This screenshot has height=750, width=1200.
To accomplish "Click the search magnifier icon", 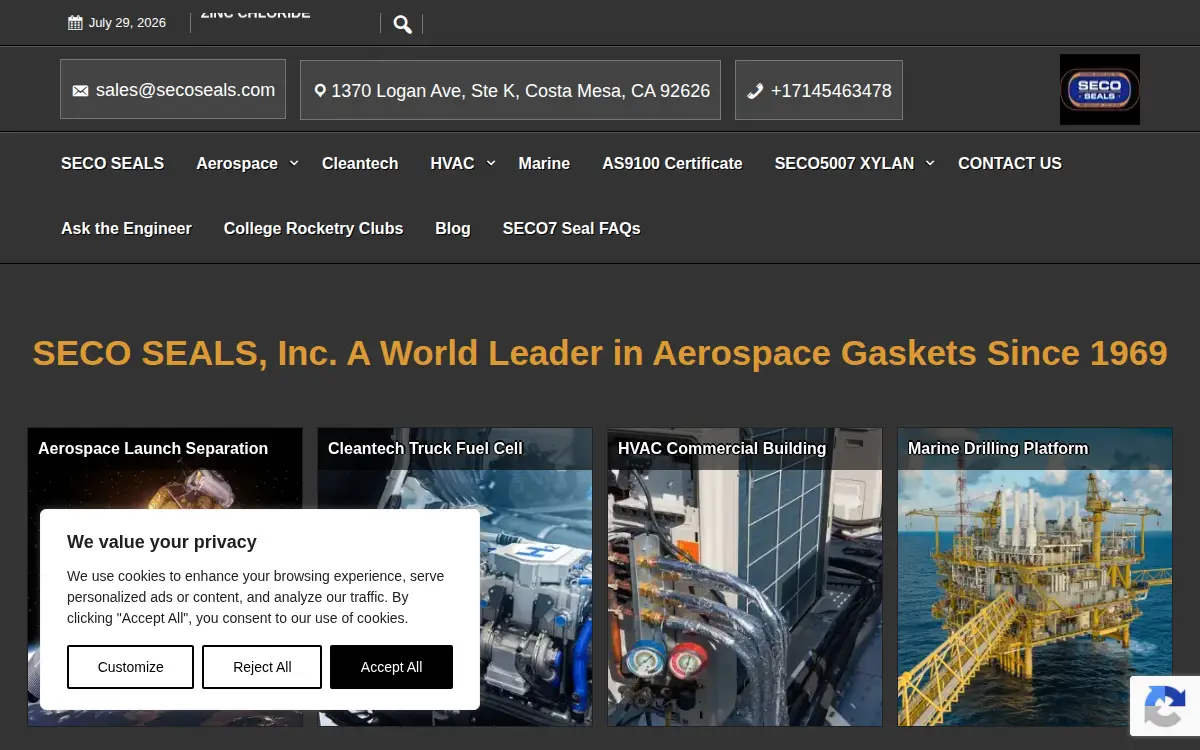I will click(x=402, y=24).
